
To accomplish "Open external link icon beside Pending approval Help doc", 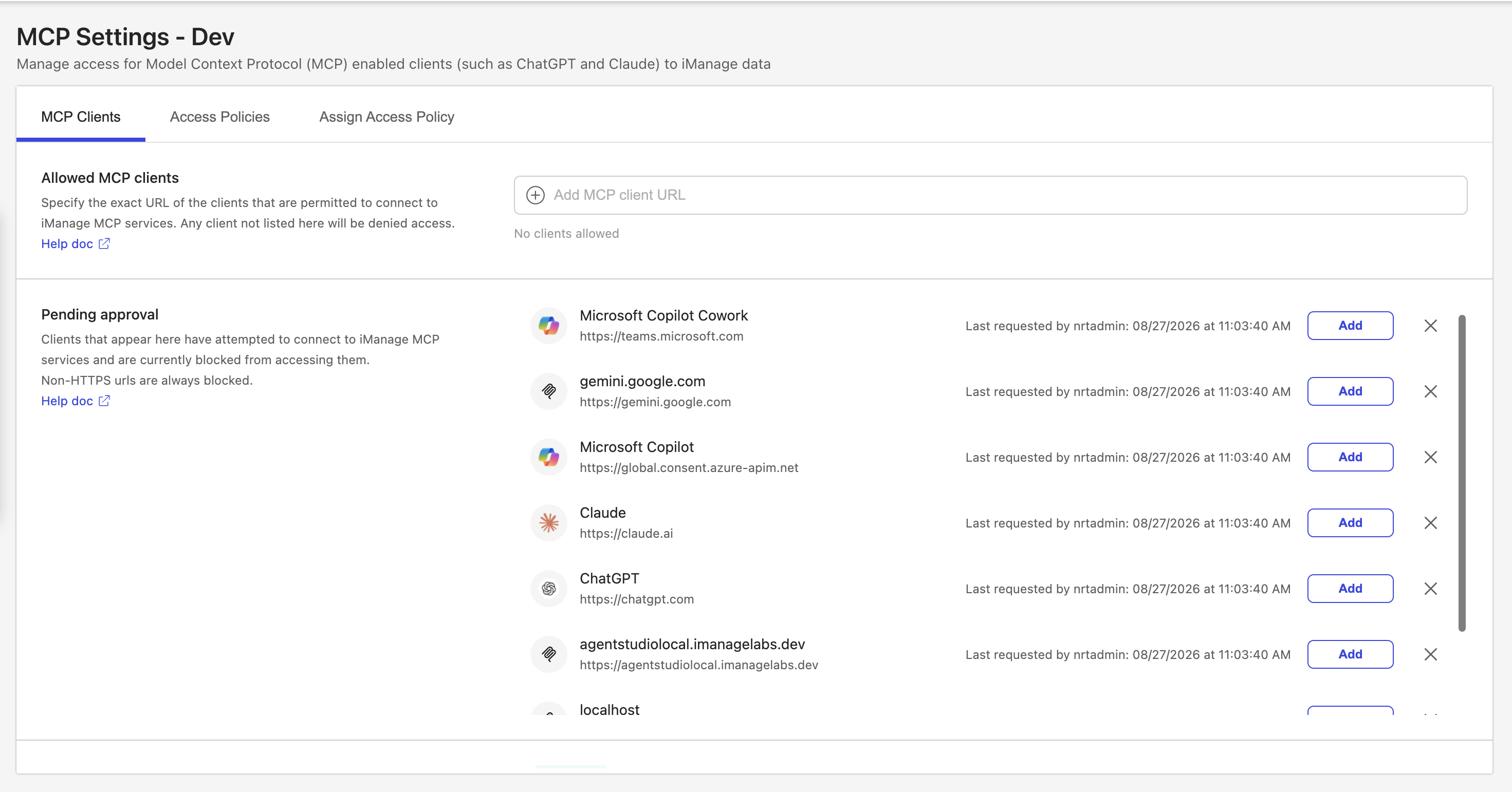I will tap(104, 401).
